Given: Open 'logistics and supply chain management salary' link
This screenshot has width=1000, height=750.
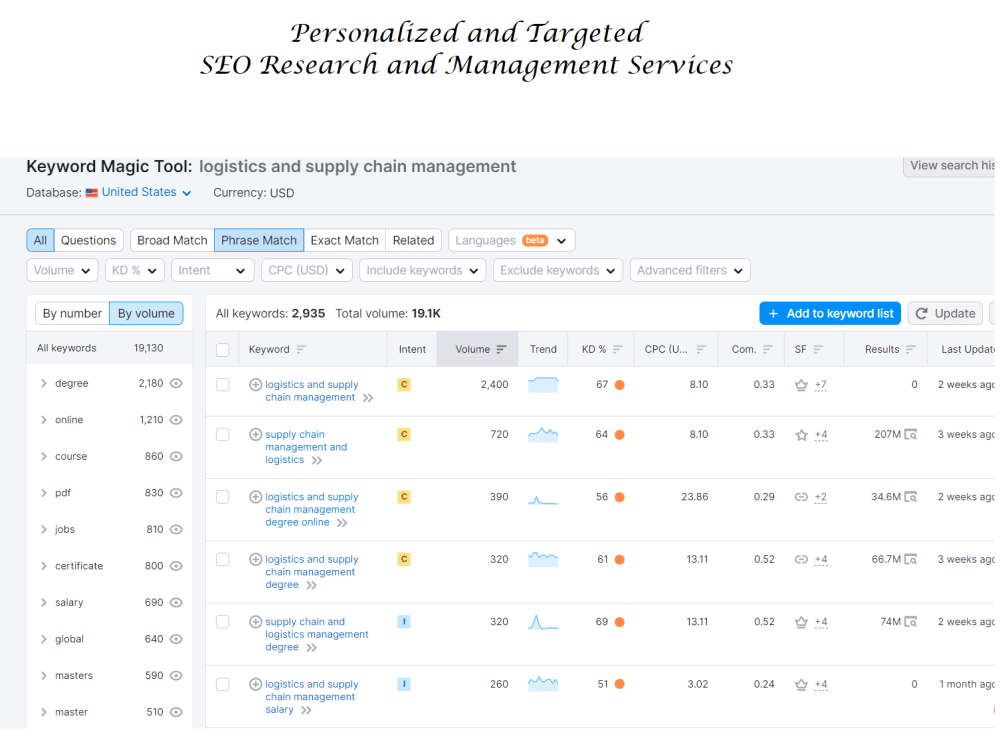Looking at the screenshot, I should pos(311,696).
